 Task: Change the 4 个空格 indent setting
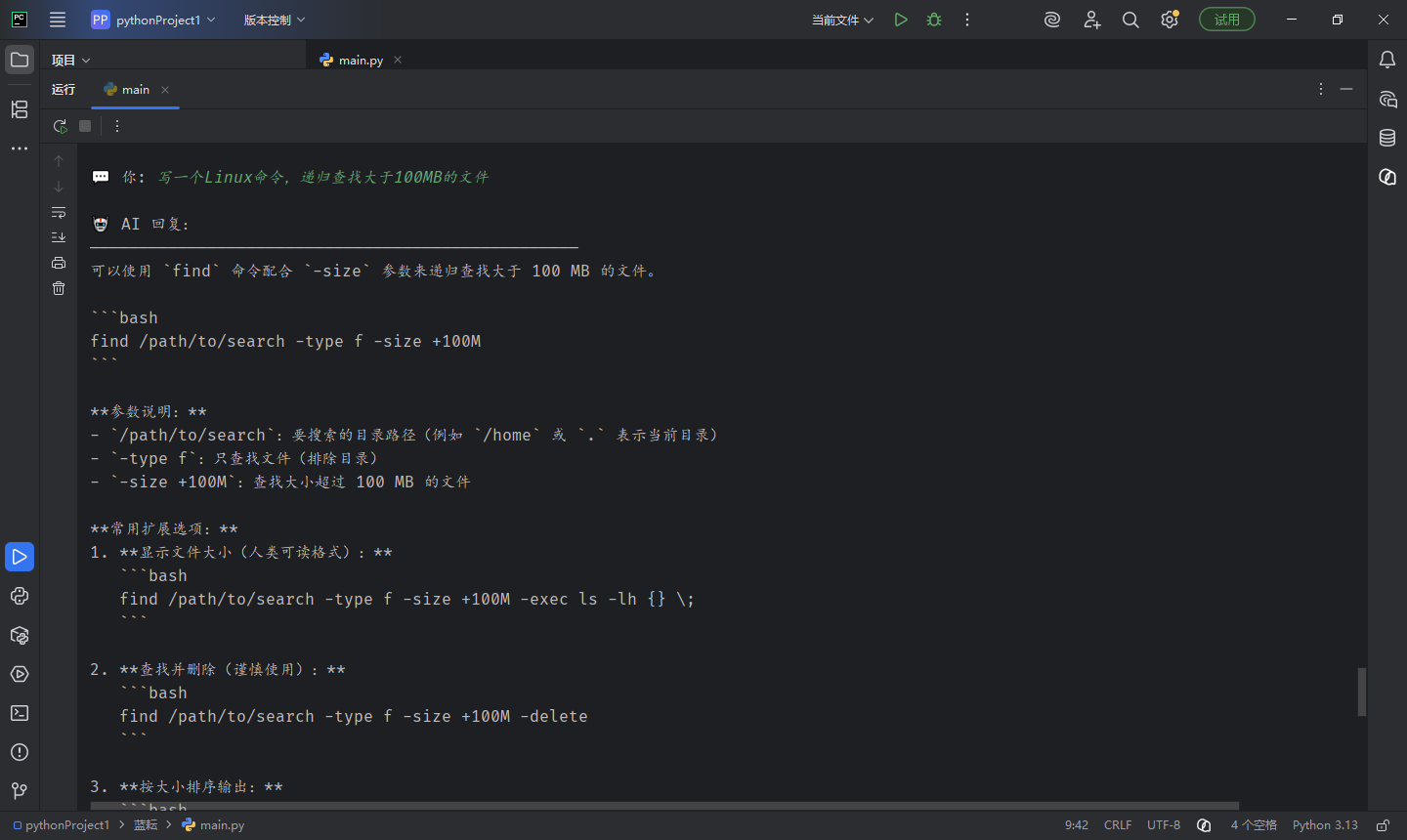(1254, 825)
